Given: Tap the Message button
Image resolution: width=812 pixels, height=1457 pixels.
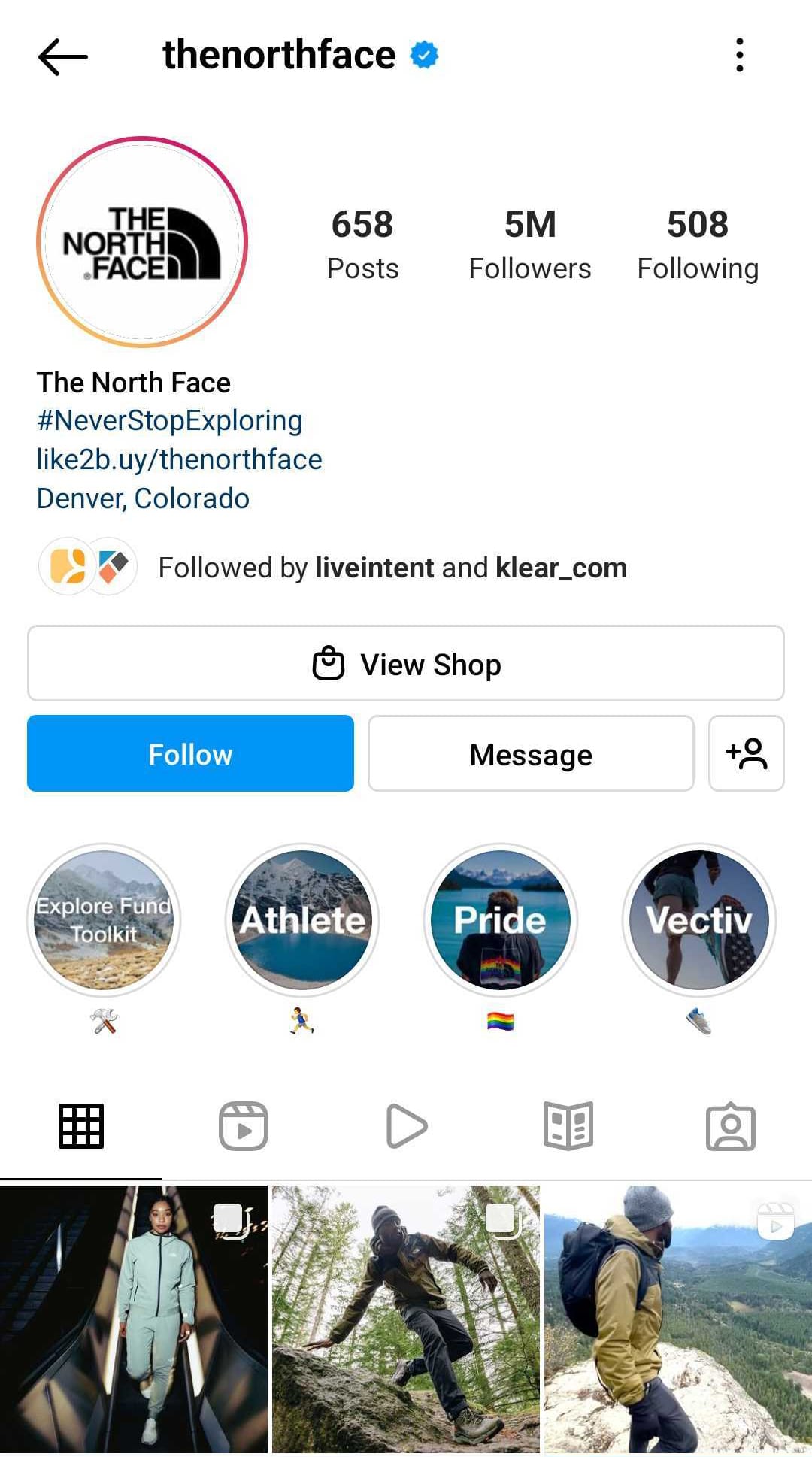Looking at the screenshot, I should [x=531, y=753].
